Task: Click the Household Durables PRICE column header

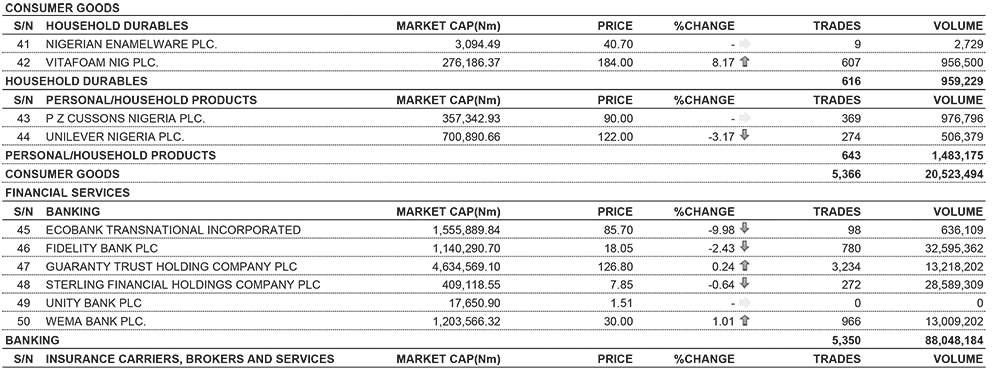Action: tap(615, 26)
